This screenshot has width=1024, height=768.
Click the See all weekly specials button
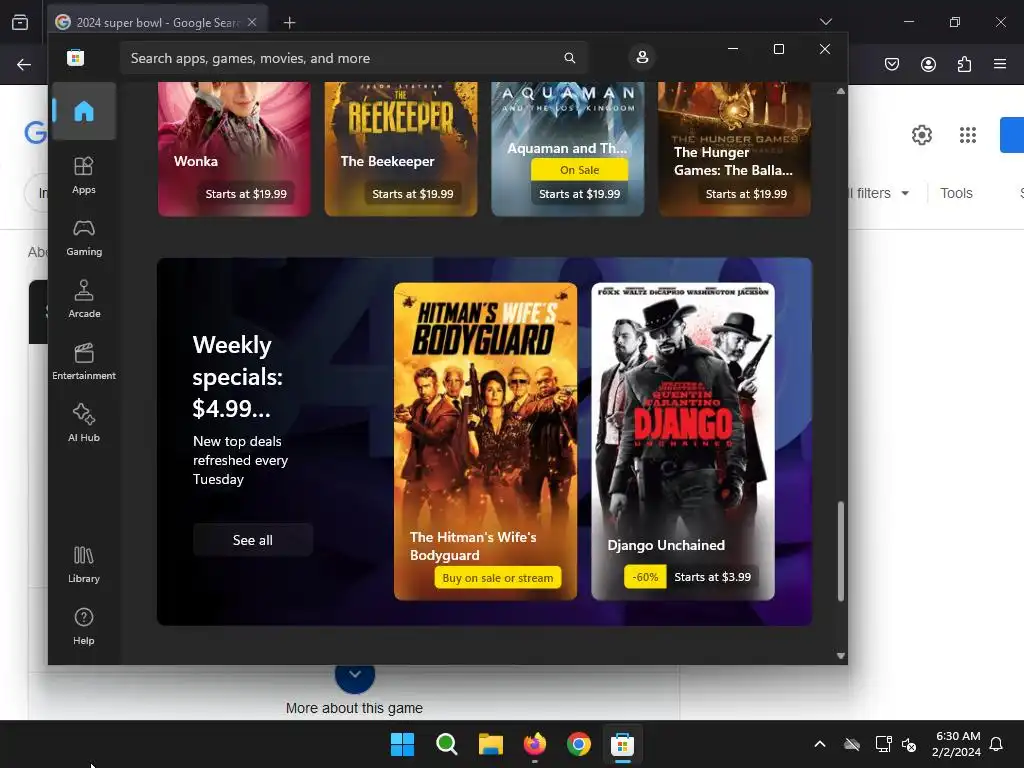[253, 540]
